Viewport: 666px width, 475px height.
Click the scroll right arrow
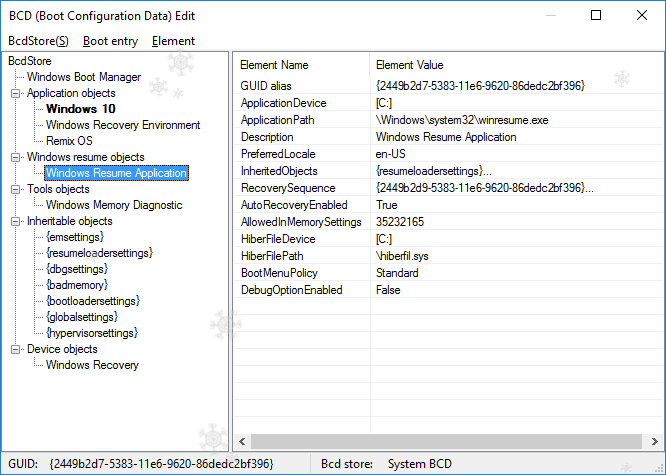pyautogui.click(x=655, y=441)
